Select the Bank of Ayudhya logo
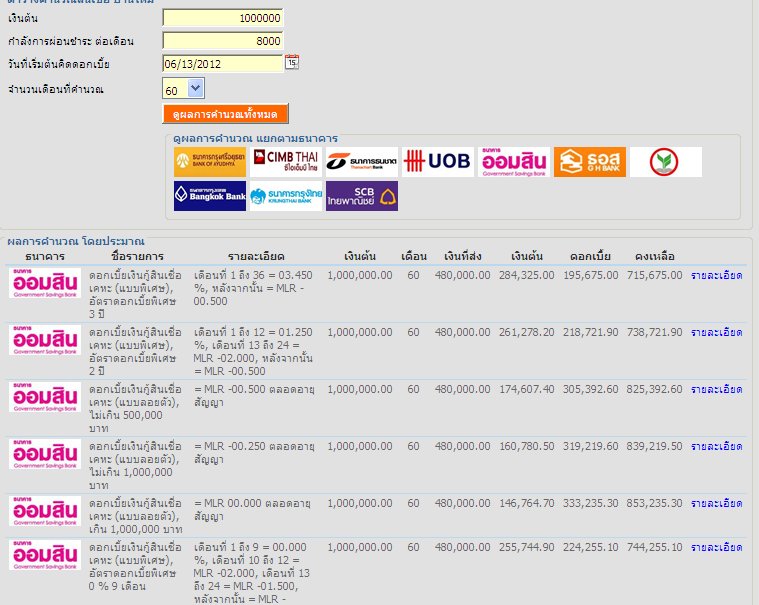 pos(210,162)
